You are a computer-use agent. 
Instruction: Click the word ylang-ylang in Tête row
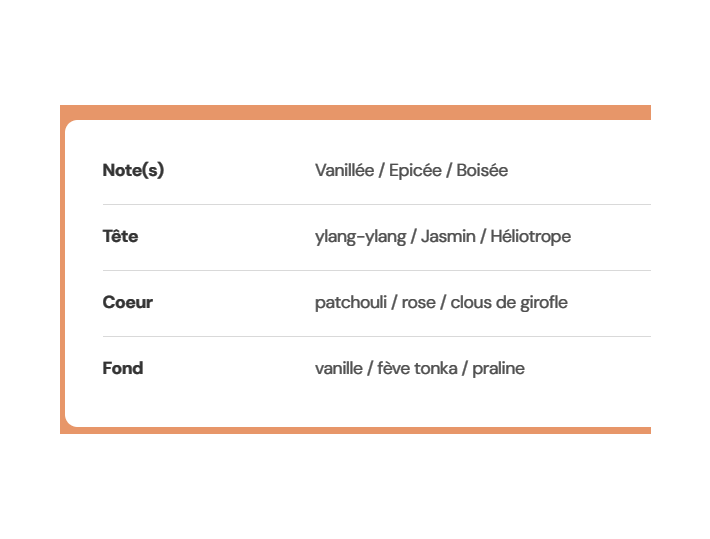click(x=360, y=237)
